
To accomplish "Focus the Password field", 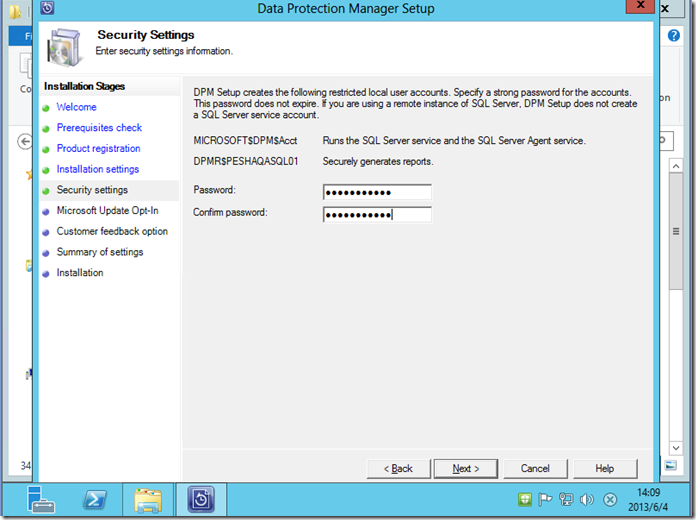I will (377, 192).
